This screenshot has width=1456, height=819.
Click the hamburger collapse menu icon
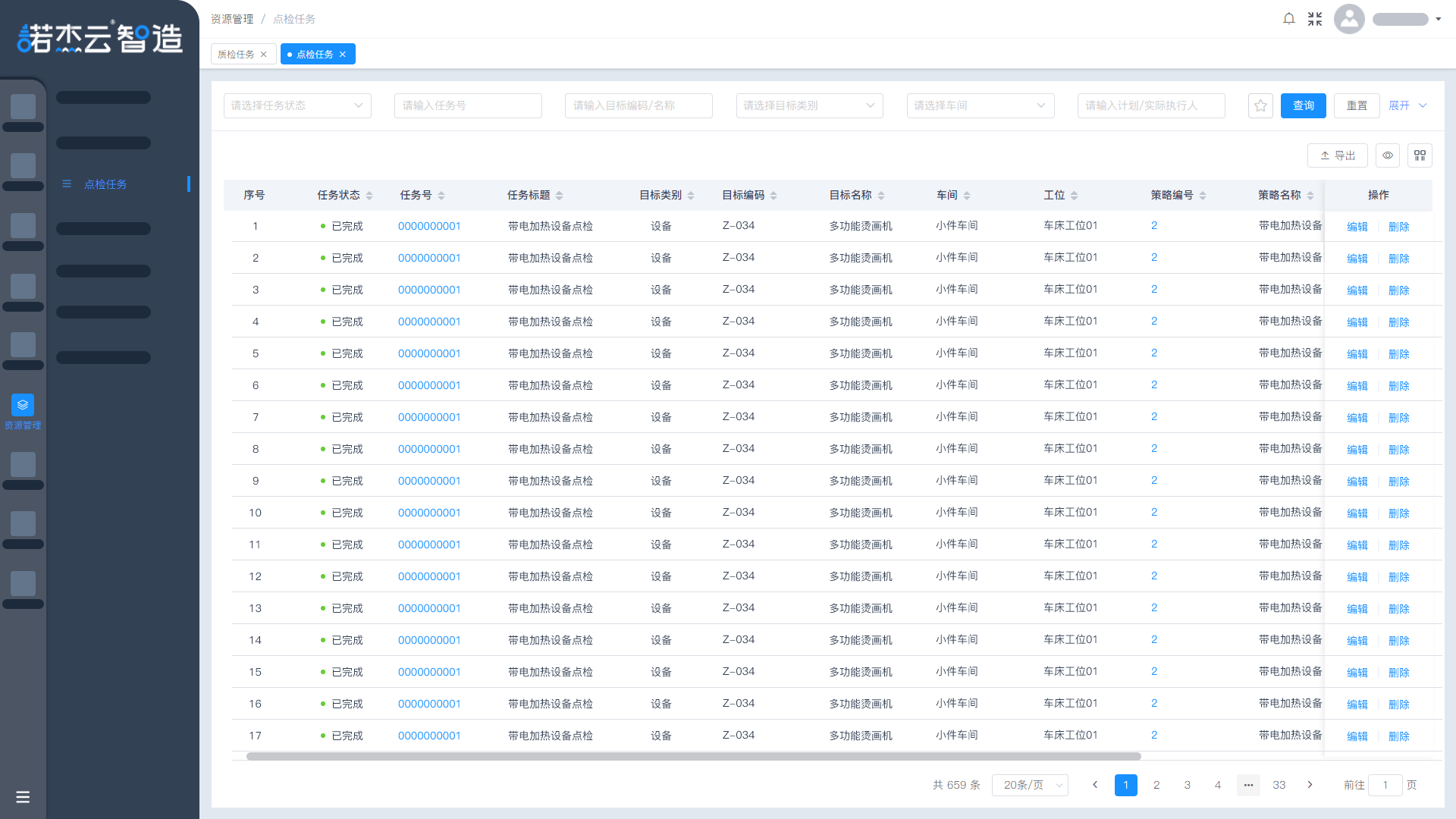23,797
